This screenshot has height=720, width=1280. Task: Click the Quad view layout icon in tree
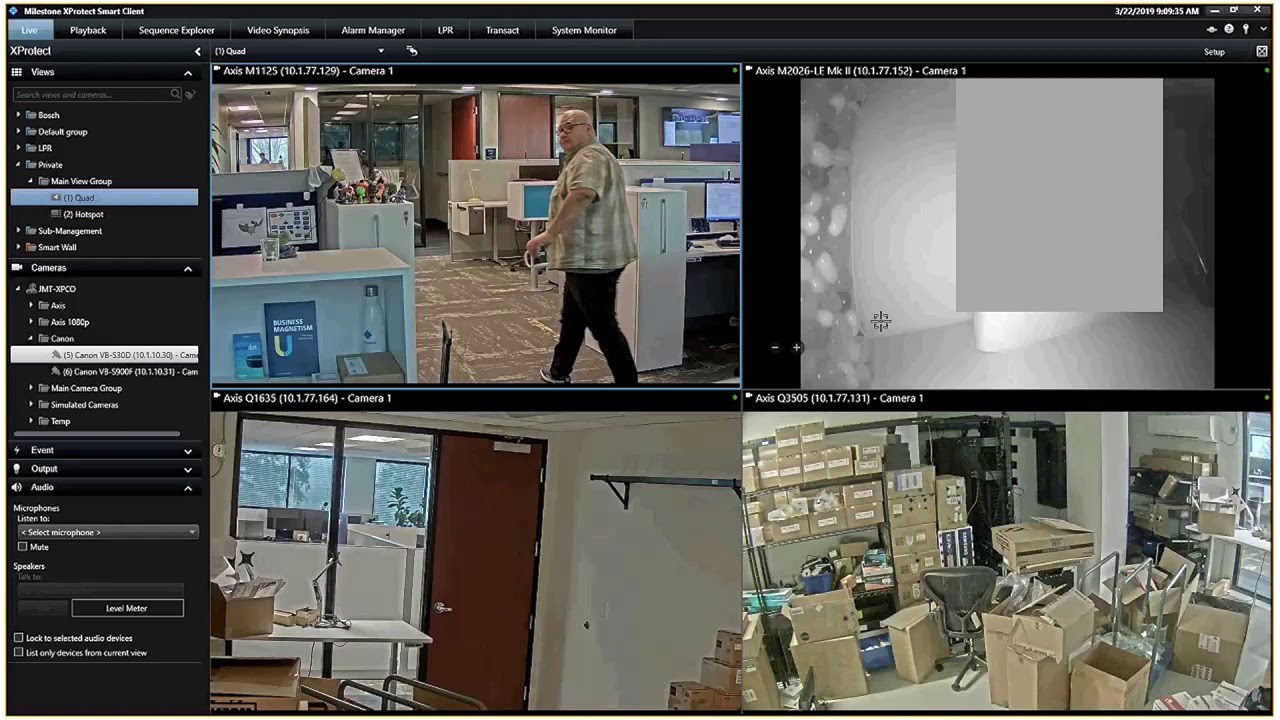point(56,198)
